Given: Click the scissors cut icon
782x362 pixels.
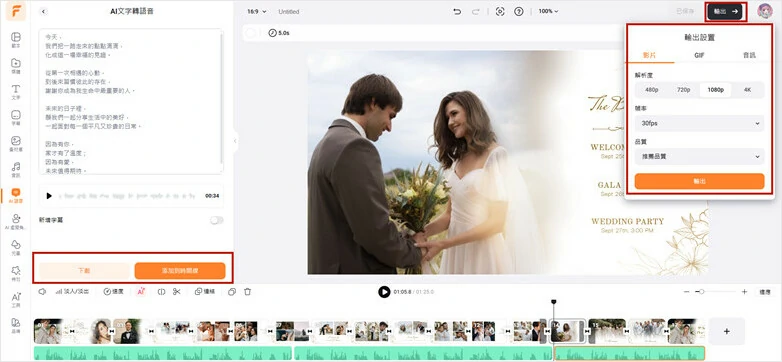Looking at the screenshot, I should (x=177, y=291).
